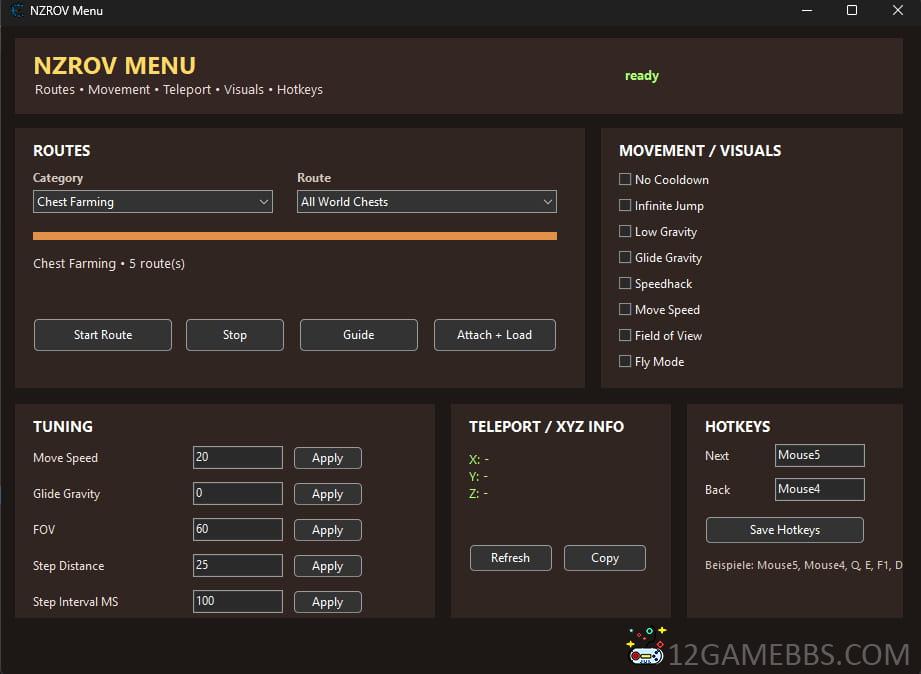Close the NZROV Menu window
This screenshot has height=674, width=921.
[898, 11]
